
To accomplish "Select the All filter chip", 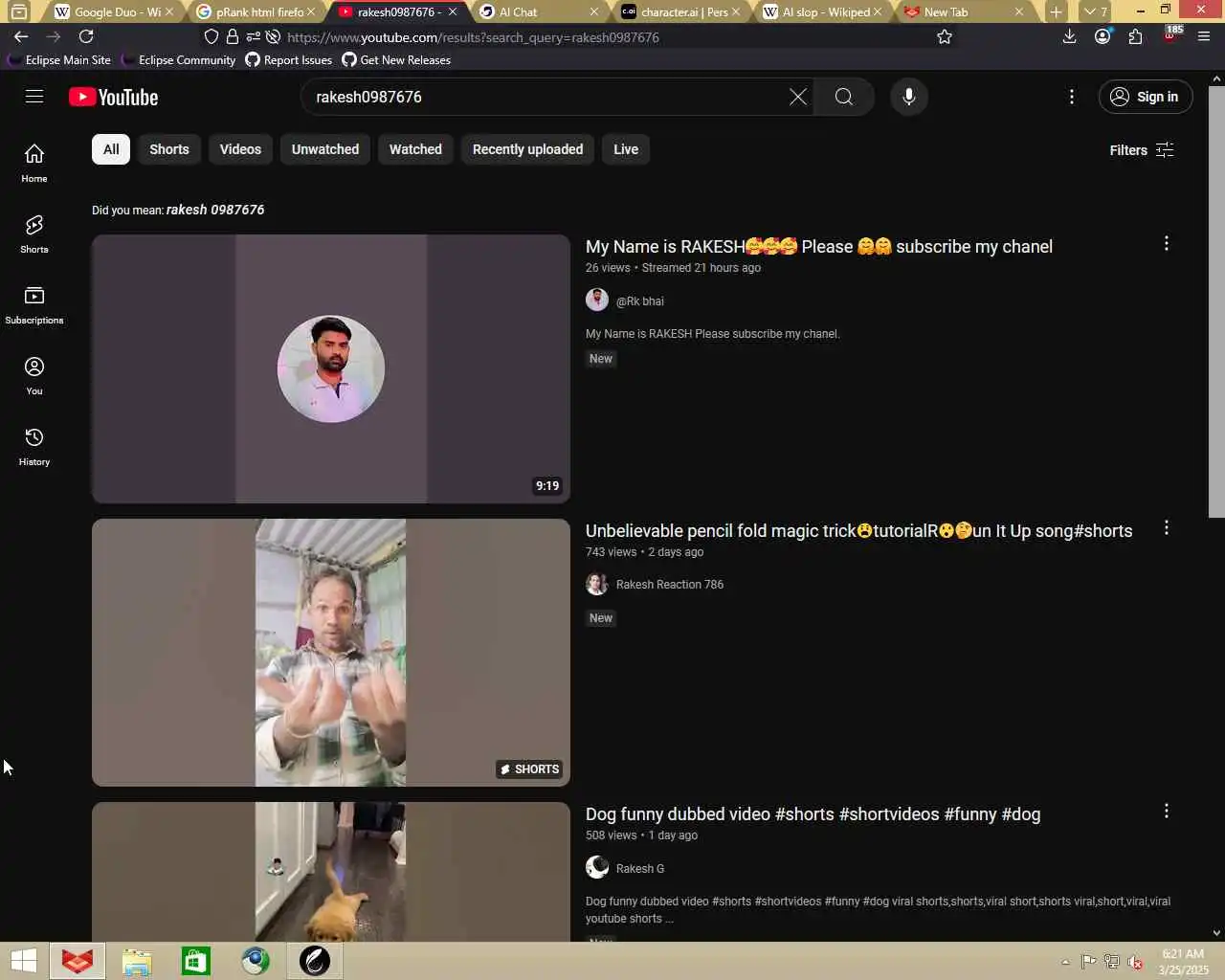I will click(x=111, y=149).
